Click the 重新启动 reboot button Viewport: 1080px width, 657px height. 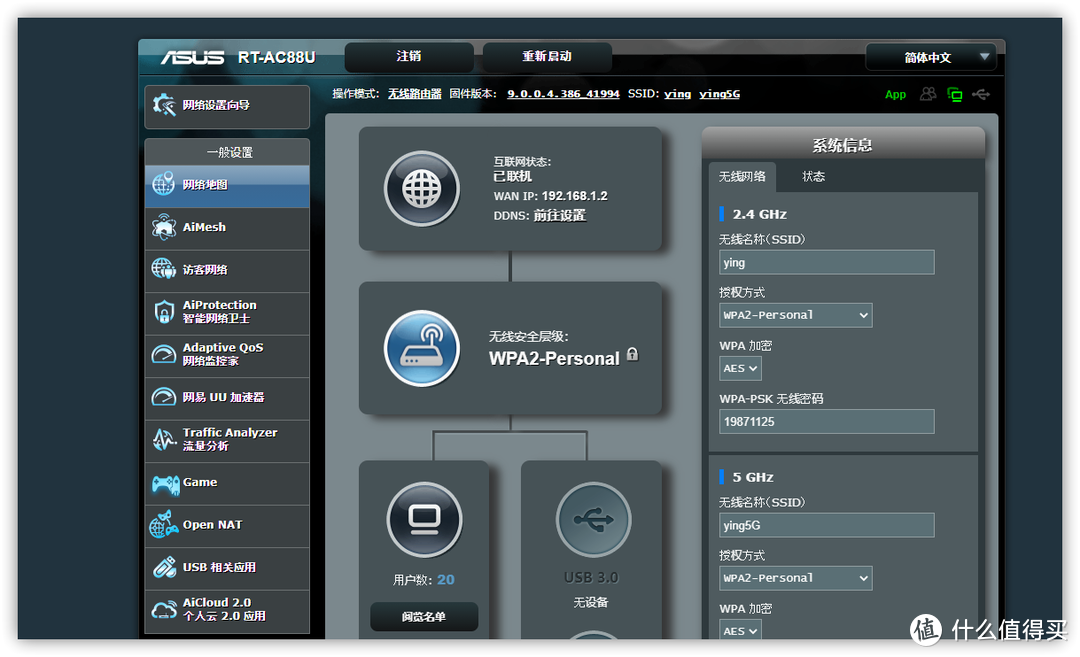point(547,56)
